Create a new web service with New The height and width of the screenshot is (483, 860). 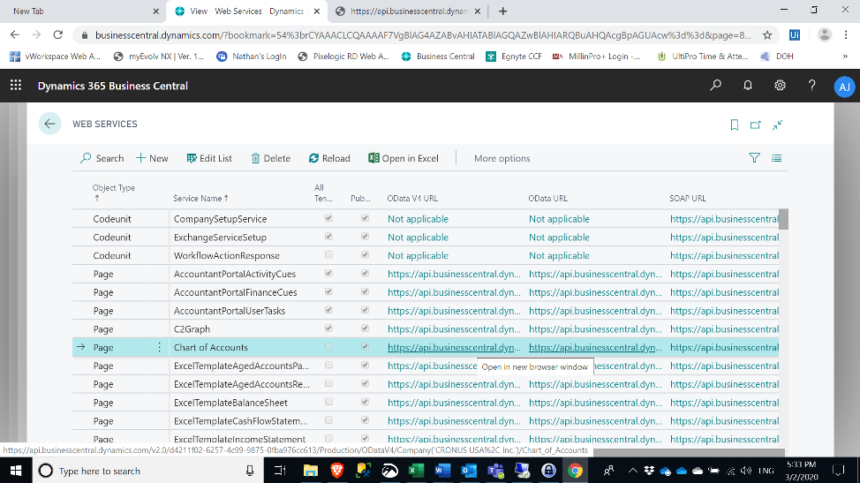point(152,158)
